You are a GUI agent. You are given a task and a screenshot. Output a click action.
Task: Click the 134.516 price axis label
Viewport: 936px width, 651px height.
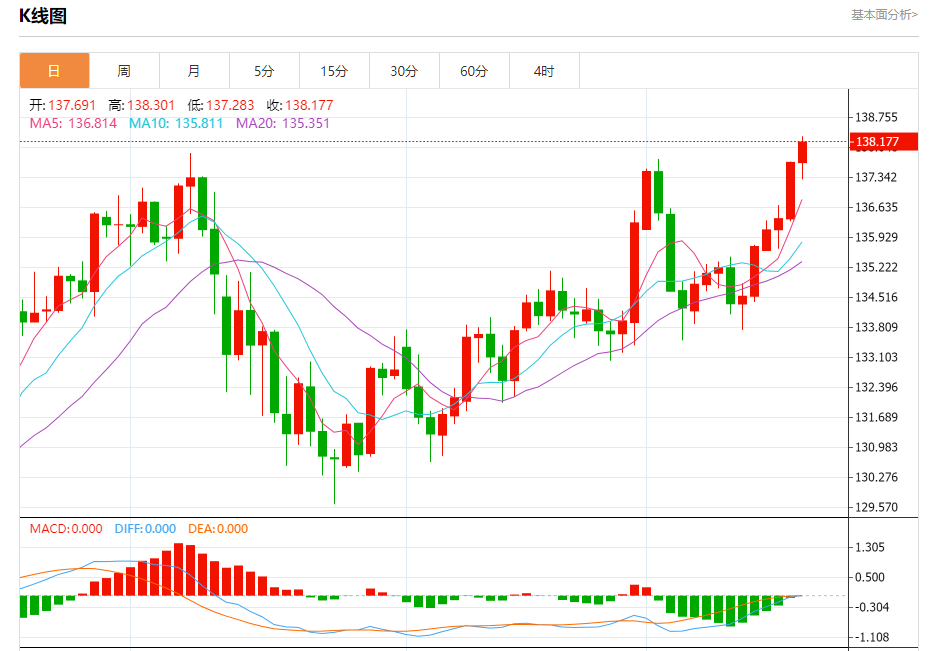[876, 297]
